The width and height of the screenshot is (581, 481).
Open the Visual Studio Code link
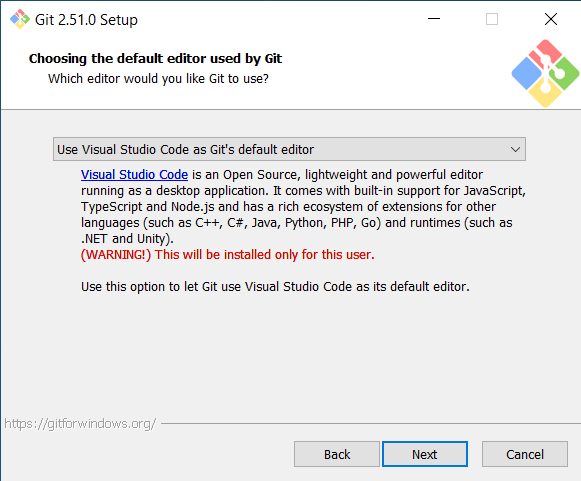[x=135, y=175]
